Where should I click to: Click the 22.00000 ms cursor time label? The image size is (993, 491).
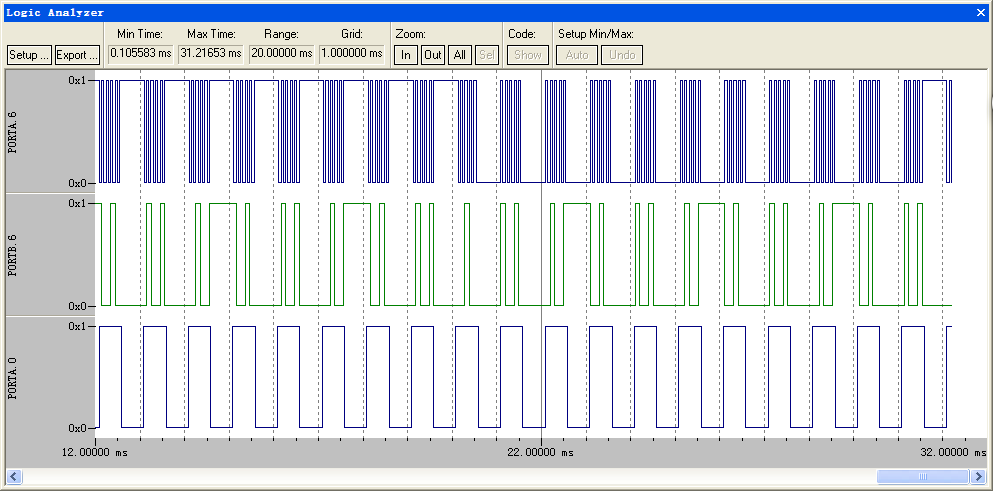coord(541,453)
